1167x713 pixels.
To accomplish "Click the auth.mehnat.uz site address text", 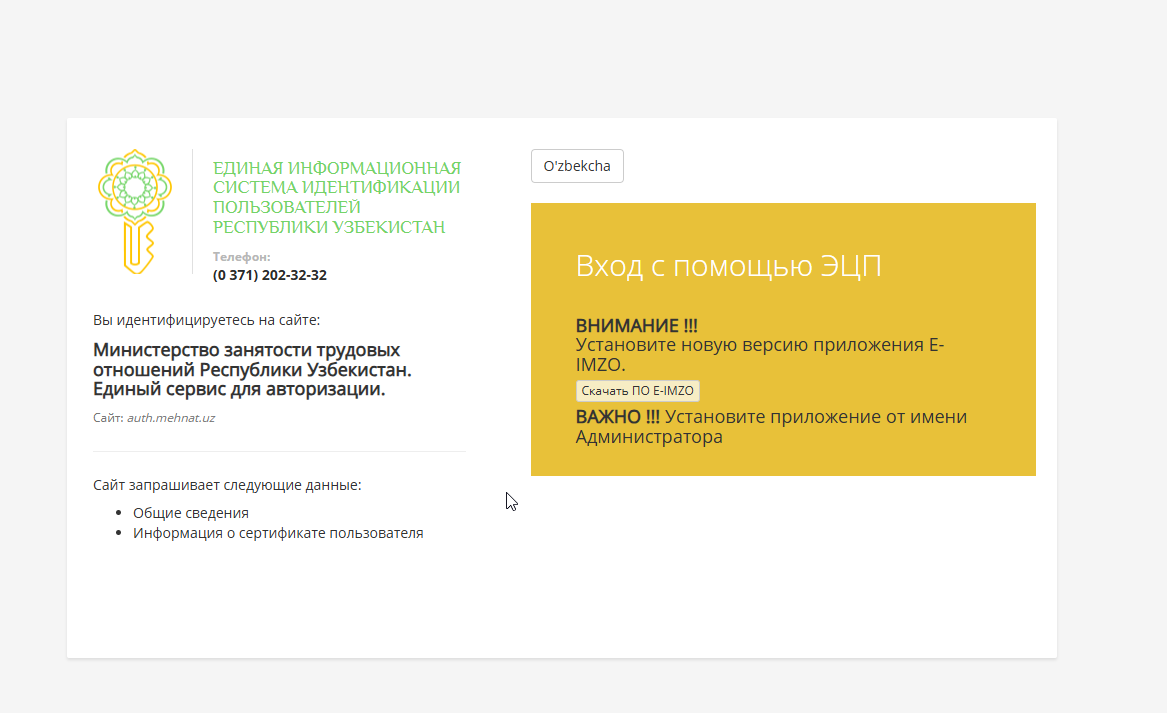I will coord(170,418).
